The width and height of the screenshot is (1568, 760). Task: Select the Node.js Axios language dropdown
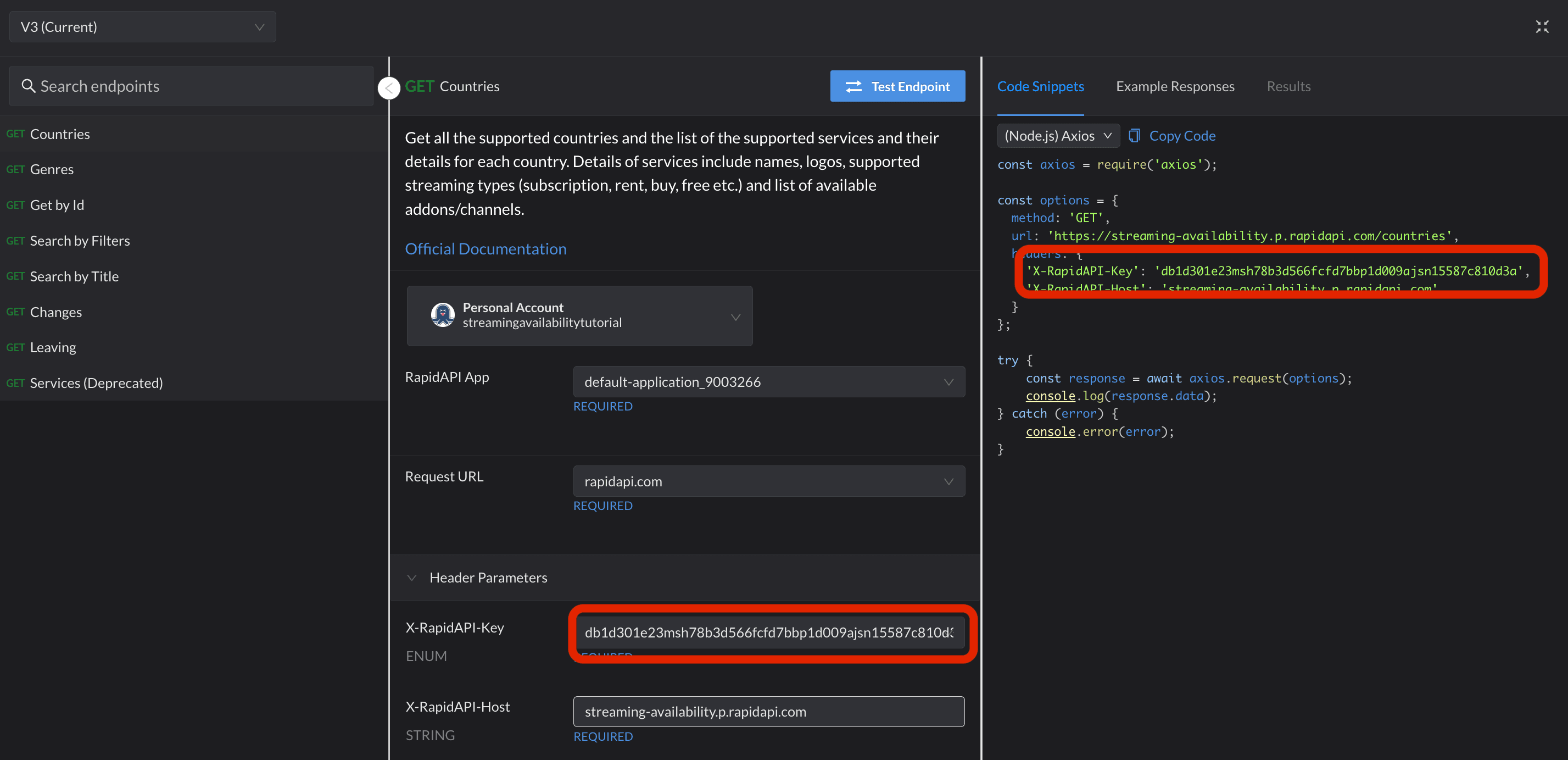point(1055,135)
